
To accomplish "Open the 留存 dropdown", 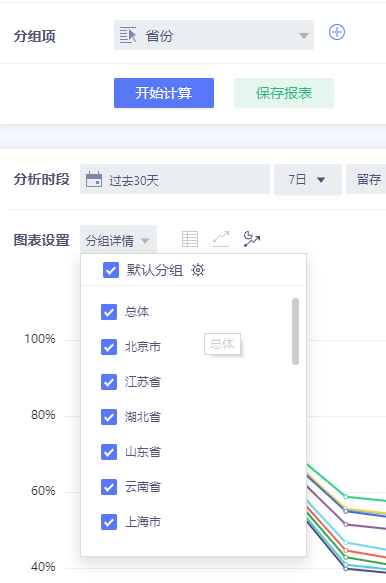I will (x=366, y=180).
